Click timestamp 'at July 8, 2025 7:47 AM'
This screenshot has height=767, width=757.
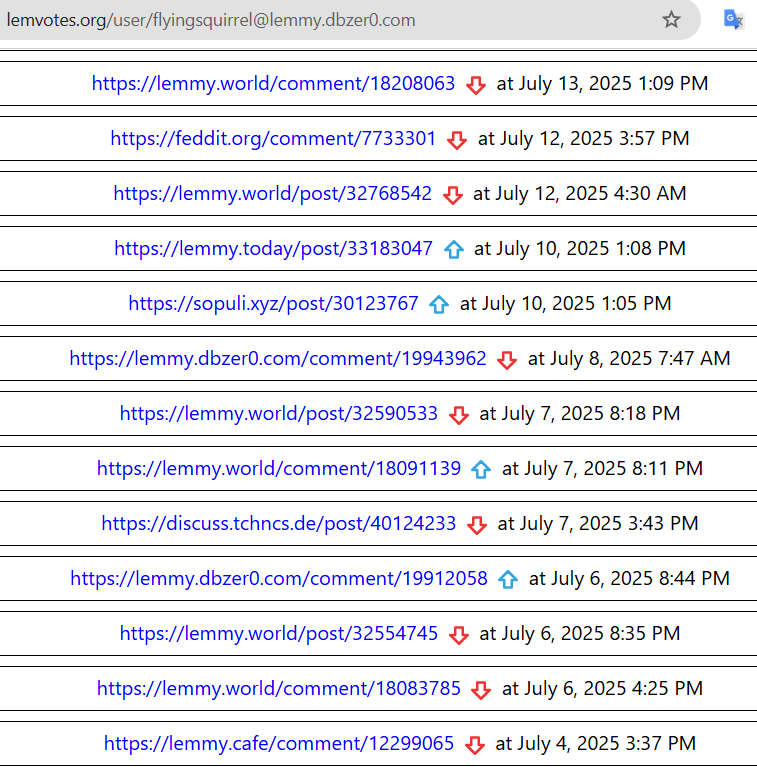coord(629,359)
